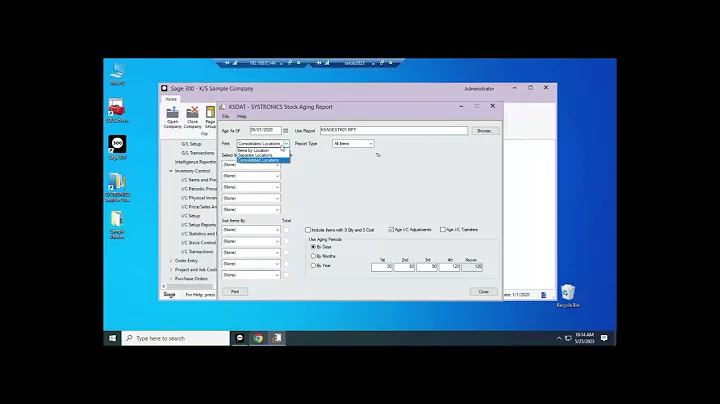The width and height of the screenshot is (720, 404).
Task: Toggle the Print dropdown arrow
Action: click(x=286, y=144)
